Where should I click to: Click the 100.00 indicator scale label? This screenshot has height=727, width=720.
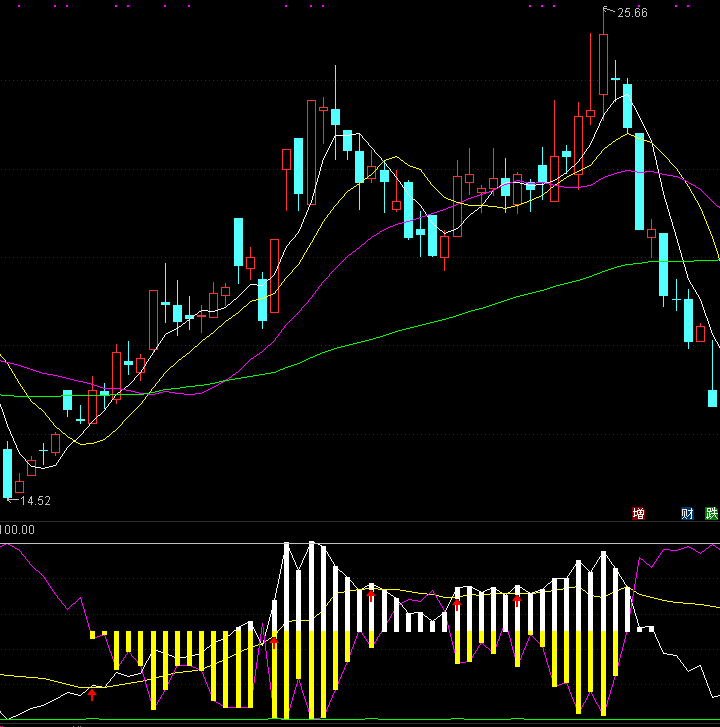point(19,528)
